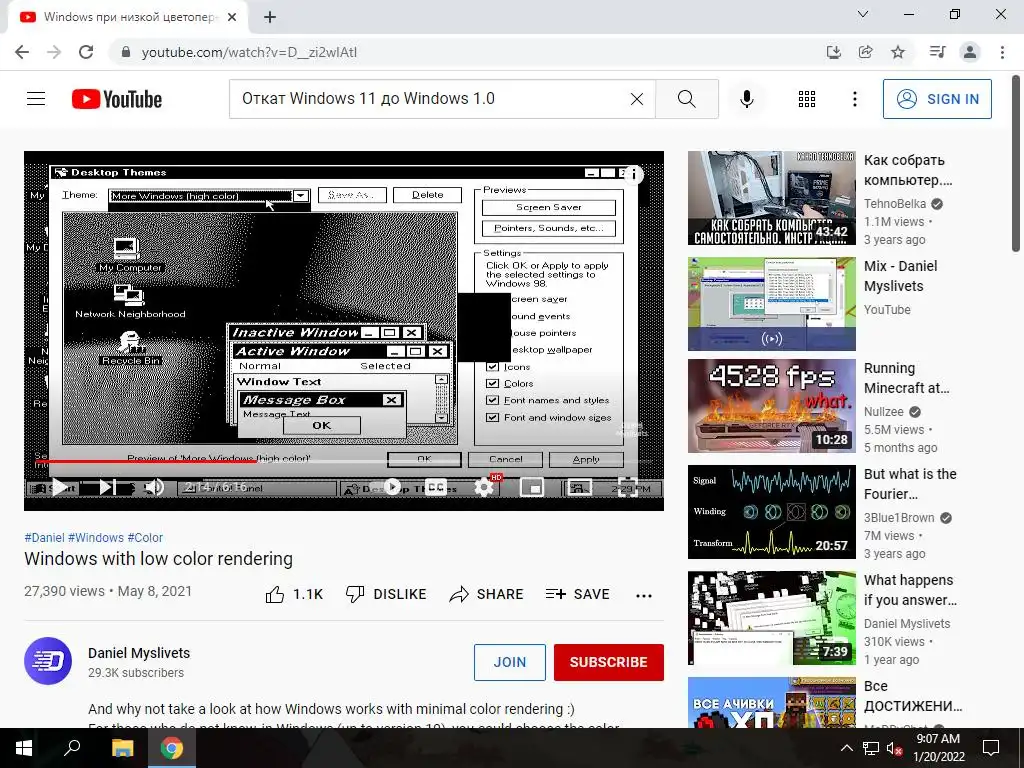Open the #Daniel hashtag link

[44, 537]
